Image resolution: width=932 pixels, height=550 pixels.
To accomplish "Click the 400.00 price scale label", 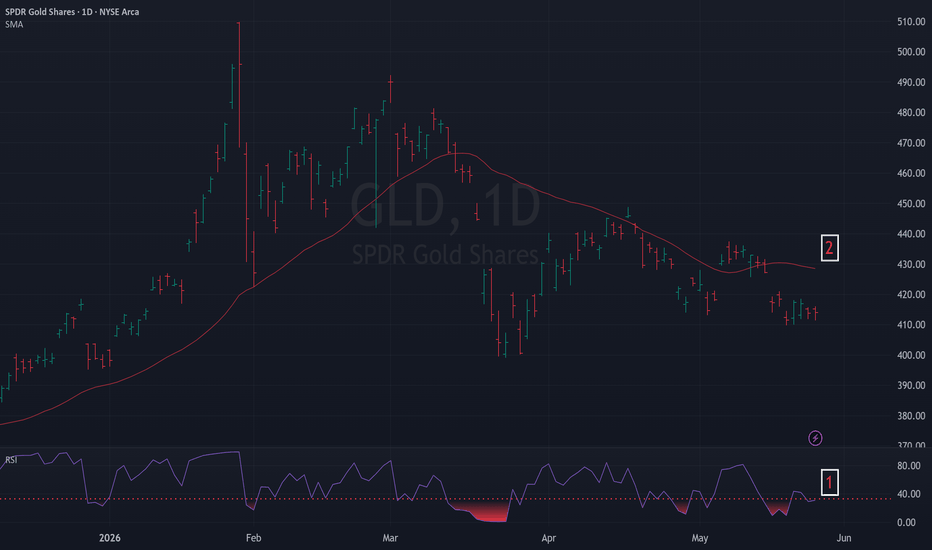I will (x=911, y=355).
